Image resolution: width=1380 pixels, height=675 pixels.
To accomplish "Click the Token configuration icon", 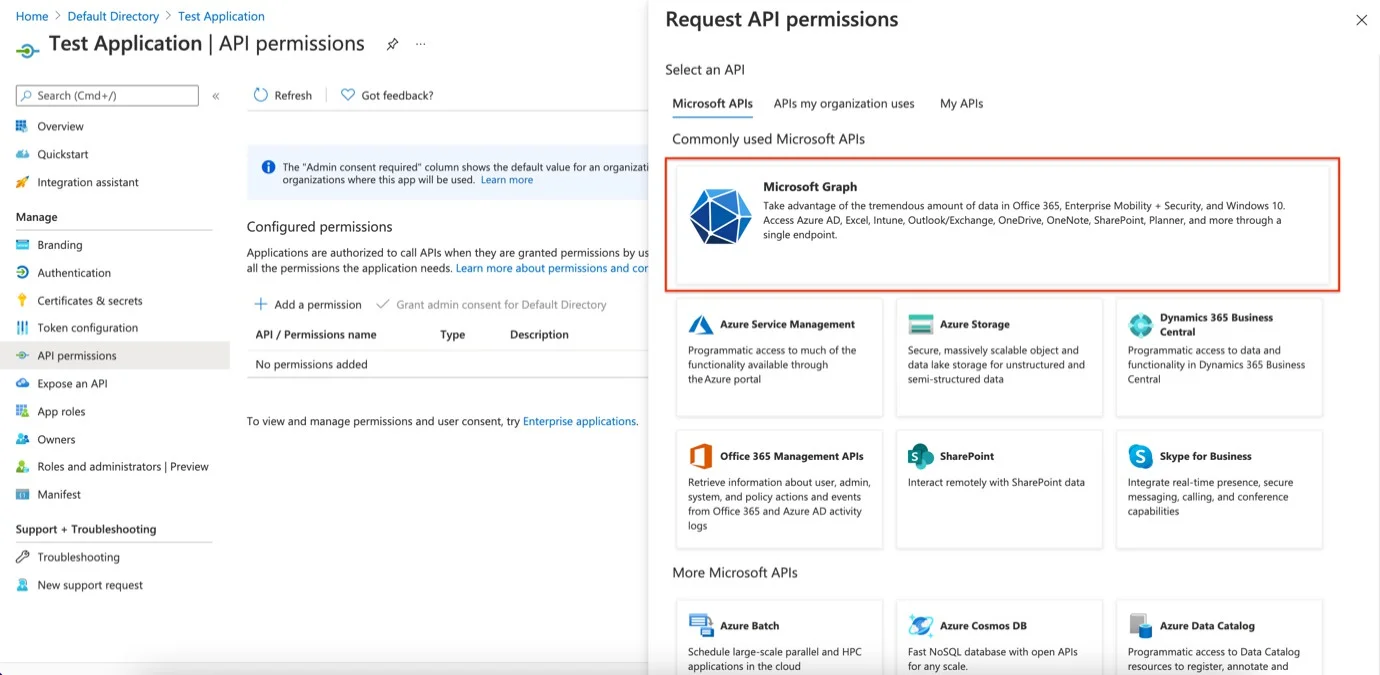I will pyautogui.click(x=22, y=328).
